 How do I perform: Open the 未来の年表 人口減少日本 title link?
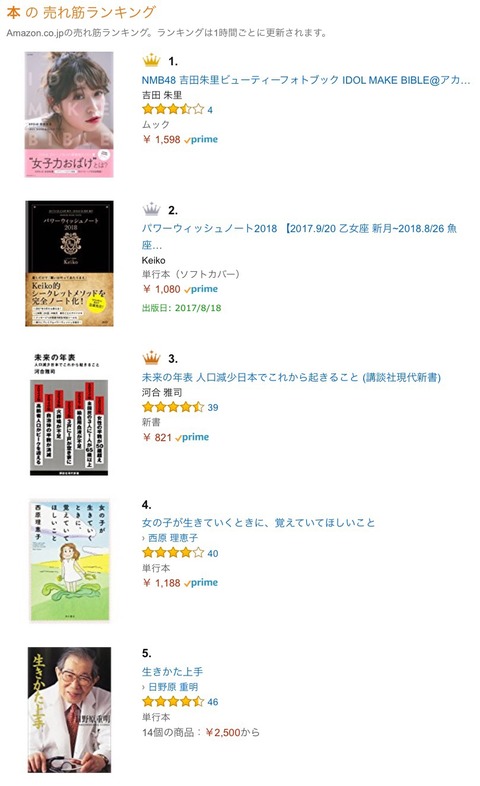coord(291,377)
